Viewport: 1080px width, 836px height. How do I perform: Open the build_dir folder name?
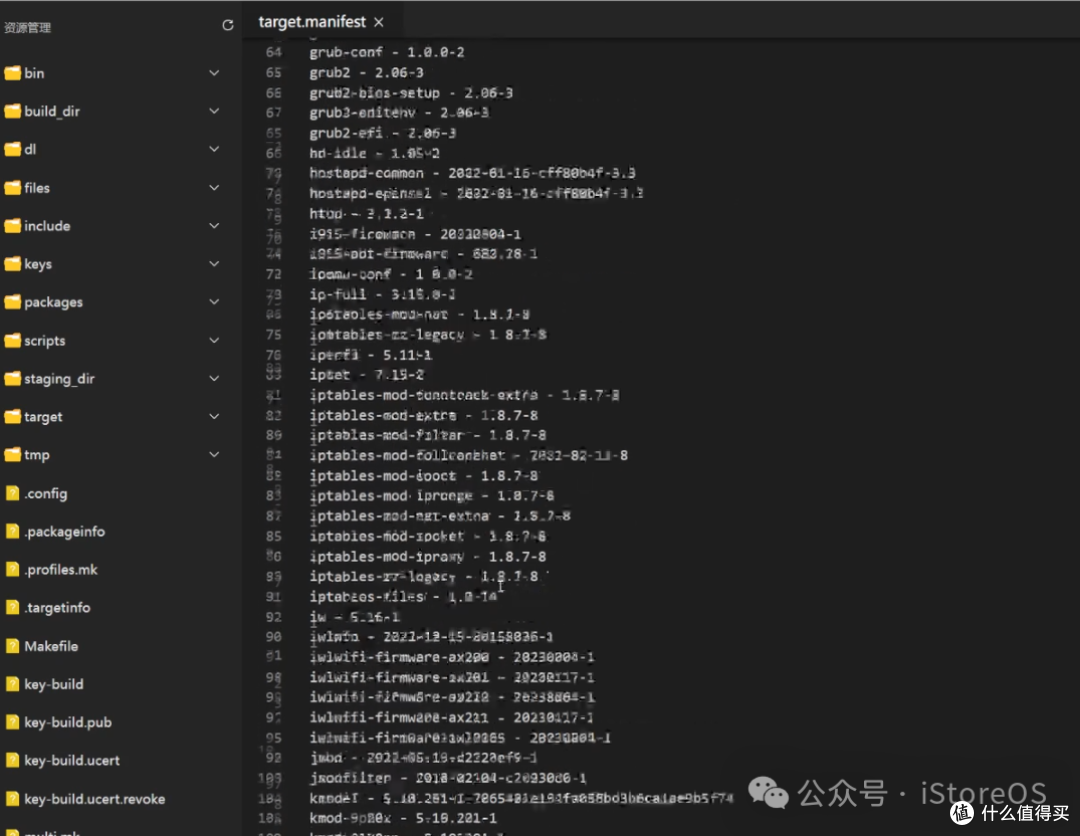tap(52, 111)
